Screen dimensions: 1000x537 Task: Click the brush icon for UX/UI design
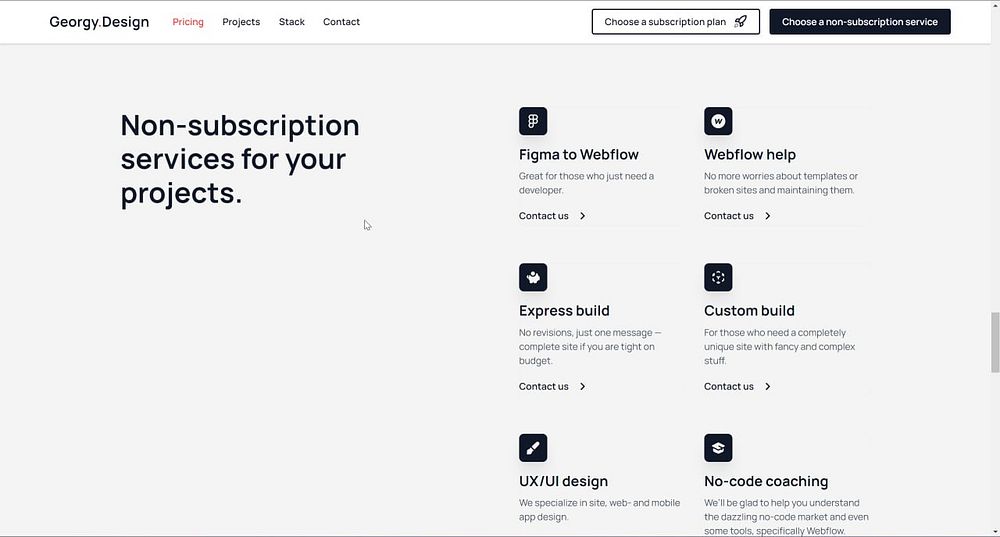pos(533,448)
